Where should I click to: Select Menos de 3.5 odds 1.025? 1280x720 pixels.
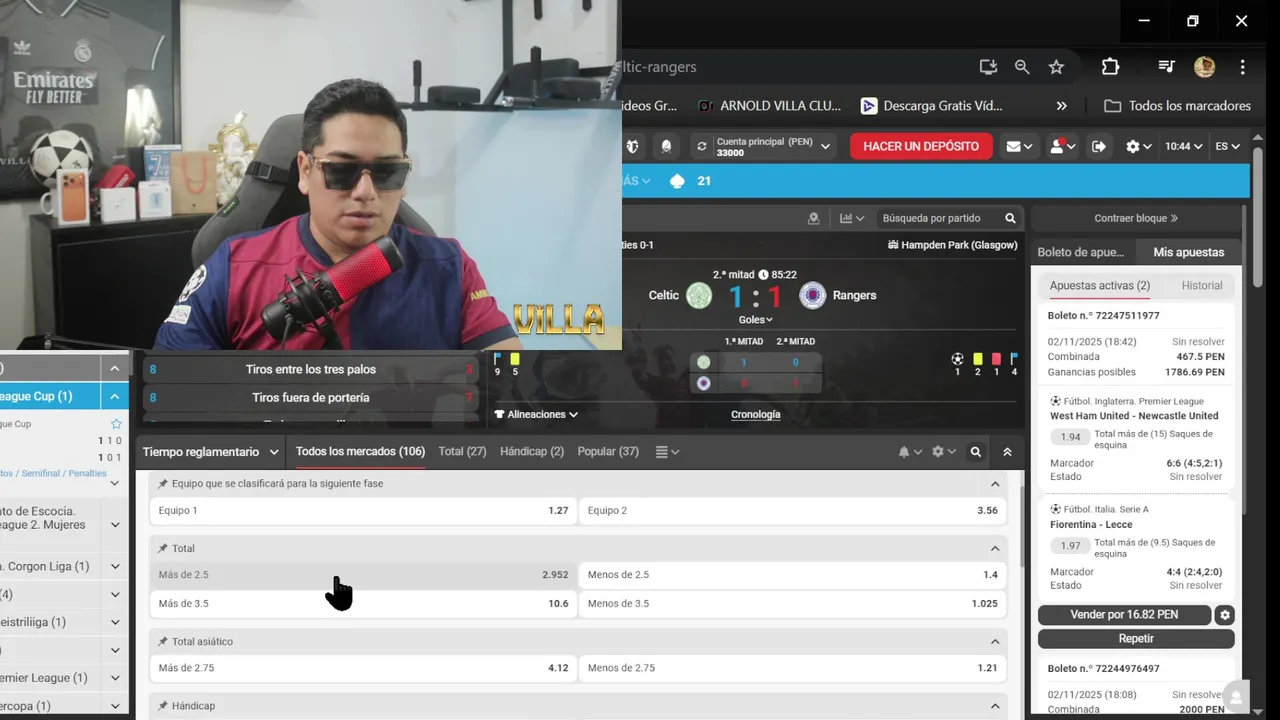[x=792, y=603]
